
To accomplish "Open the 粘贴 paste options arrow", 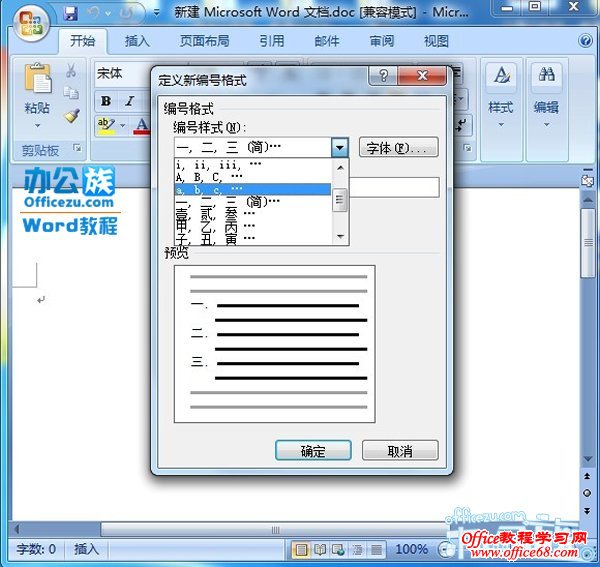I will (x=37, y=125).
